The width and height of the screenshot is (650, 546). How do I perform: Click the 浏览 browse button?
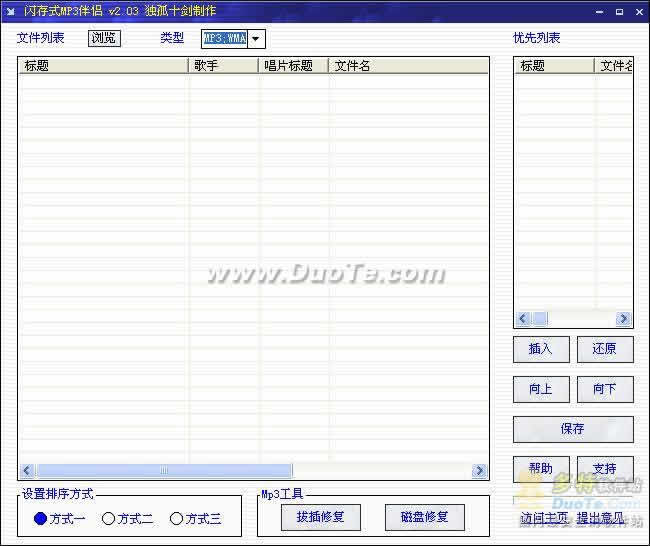click(x=104, y=38)
